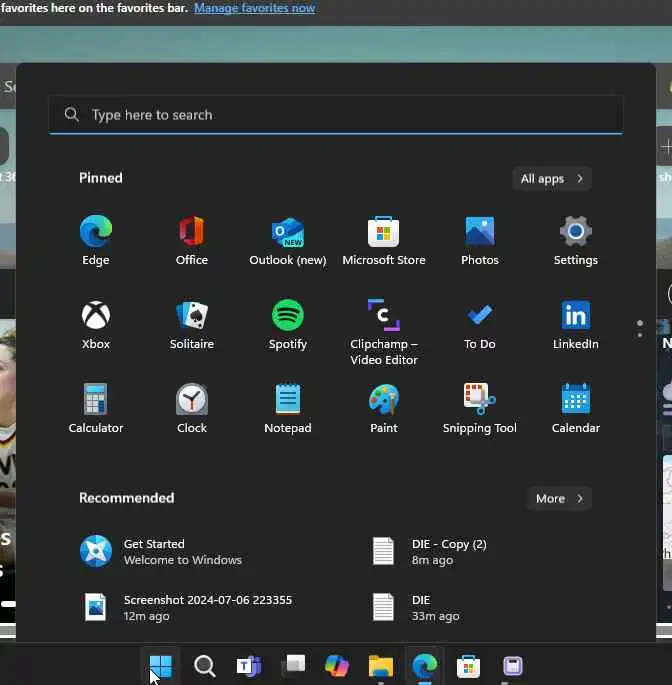The width and height of the screenshot is (672, 685).
Task: Open the purple app on taskbar's right end
Action: point(513,666)
